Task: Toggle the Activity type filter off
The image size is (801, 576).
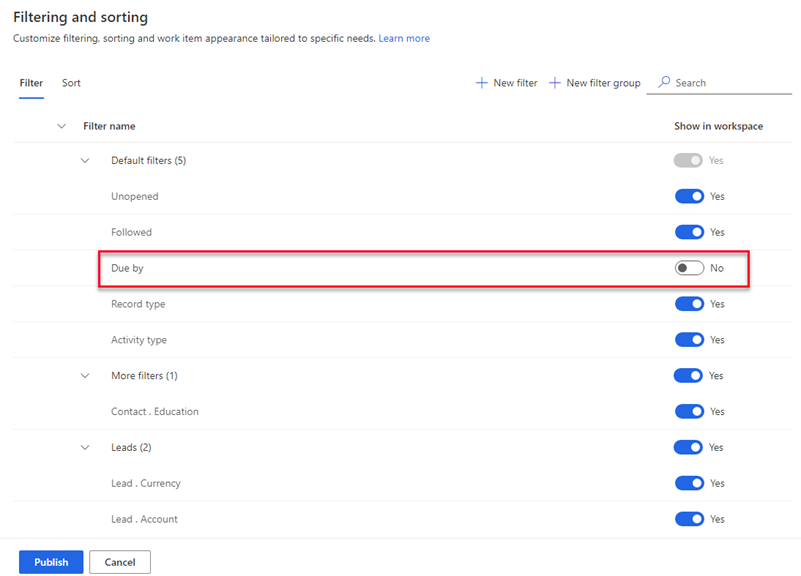Action: click(689, 340)
